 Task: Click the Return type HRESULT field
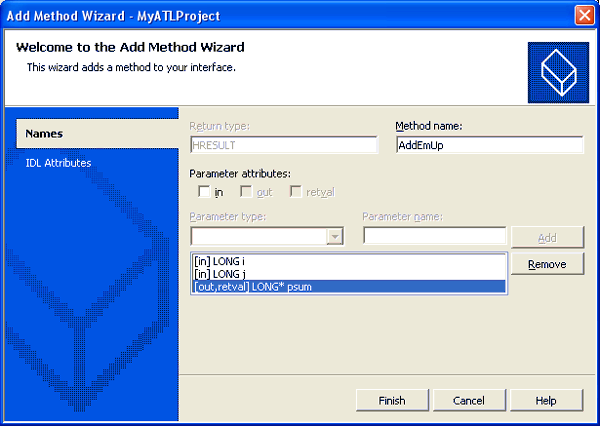283,145
